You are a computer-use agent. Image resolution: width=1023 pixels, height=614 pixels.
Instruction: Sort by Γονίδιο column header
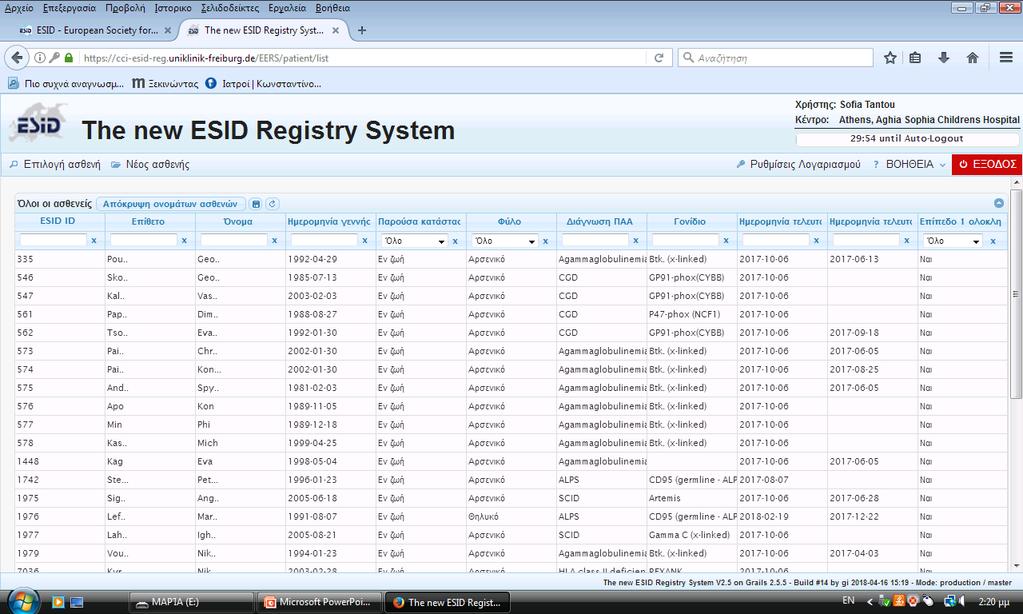pyautogui.click(x=690, y=221)
